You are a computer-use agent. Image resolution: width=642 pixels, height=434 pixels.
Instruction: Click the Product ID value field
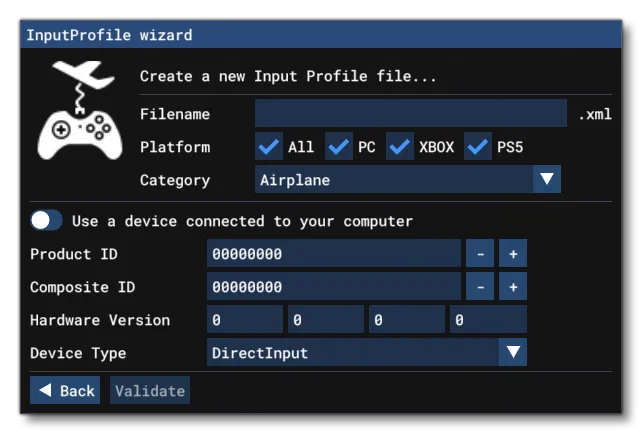(x=334, y=253)
